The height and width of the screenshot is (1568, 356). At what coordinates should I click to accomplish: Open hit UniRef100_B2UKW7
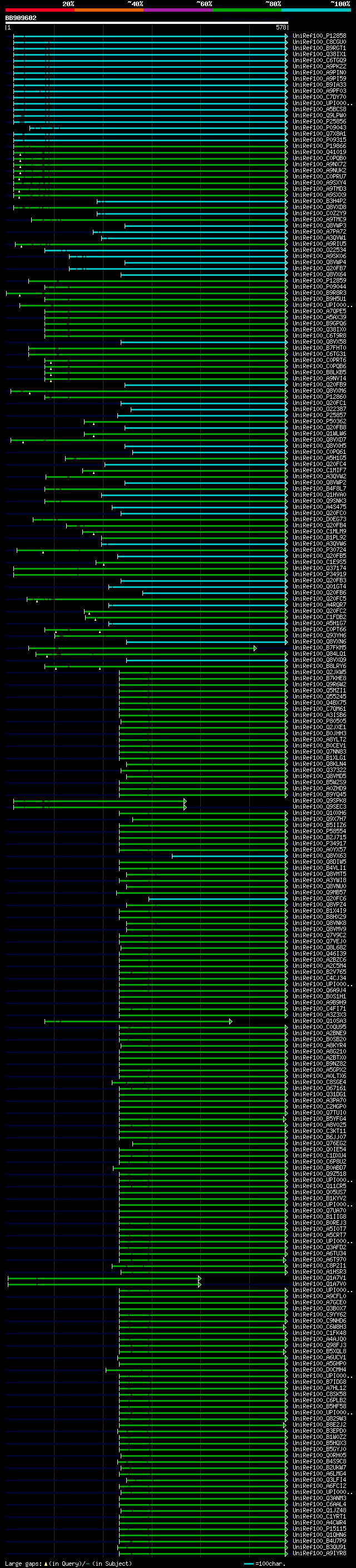319,1467
